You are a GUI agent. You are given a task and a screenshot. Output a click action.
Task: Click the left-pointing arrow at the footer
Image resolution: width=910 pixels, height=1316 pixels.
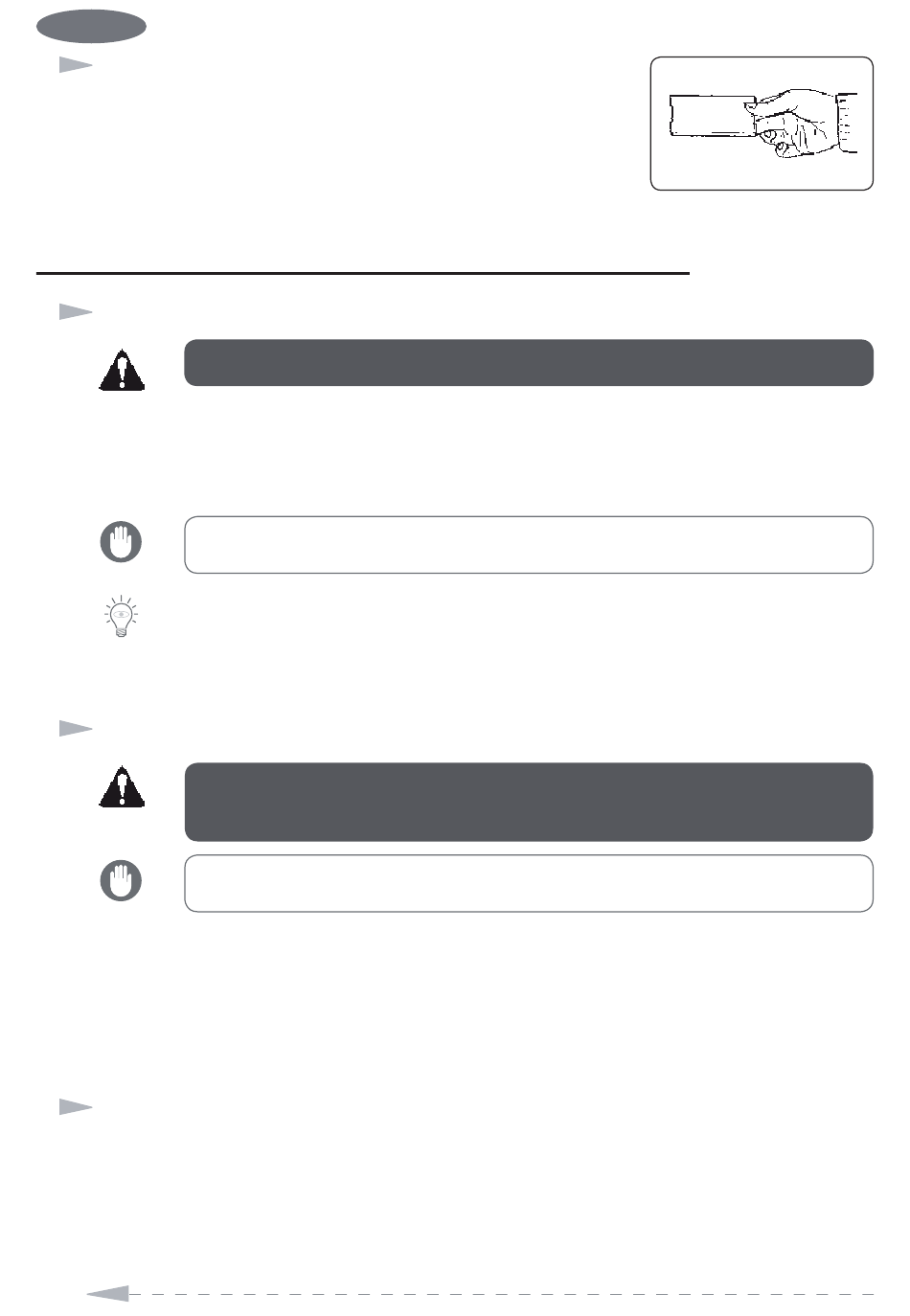pyautogui.click(x=107, y=1294)
